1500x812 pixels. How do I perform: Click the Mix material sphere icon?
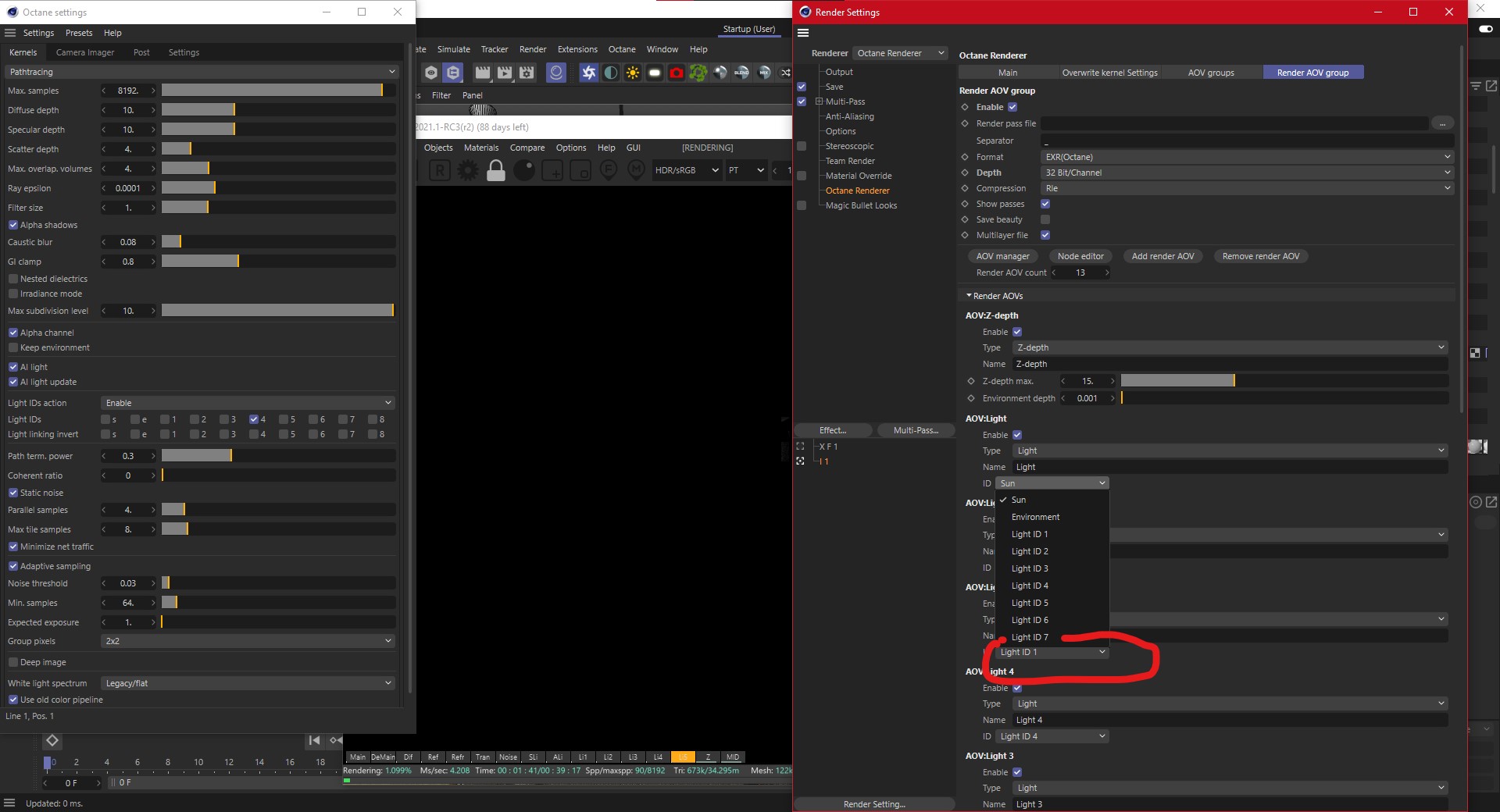[764, 73]
